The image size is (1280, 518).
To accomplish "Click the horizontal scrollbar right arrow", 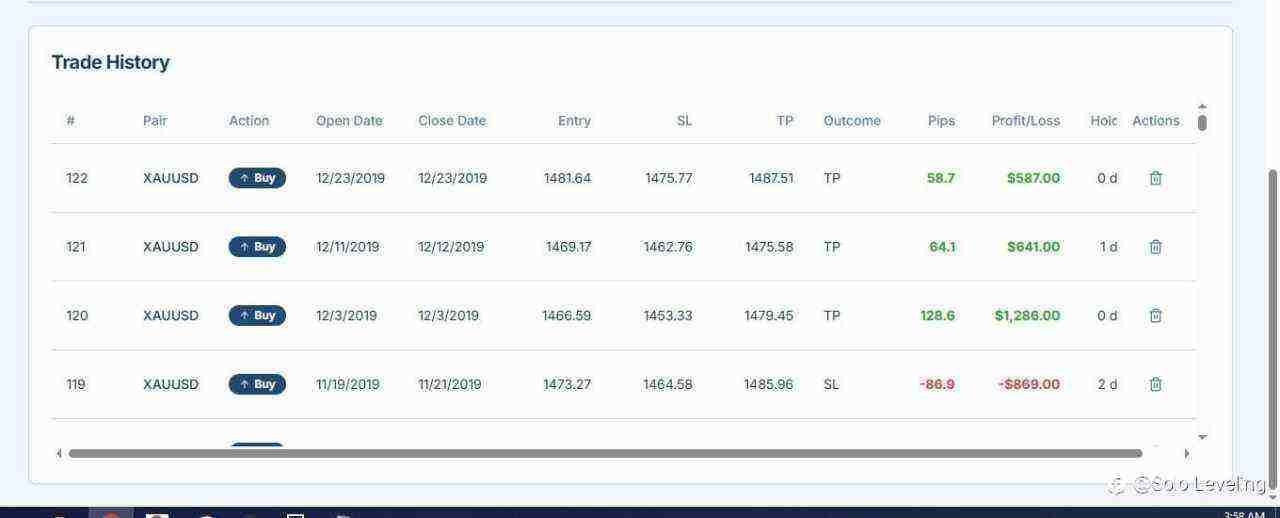I will [1187, 453].
